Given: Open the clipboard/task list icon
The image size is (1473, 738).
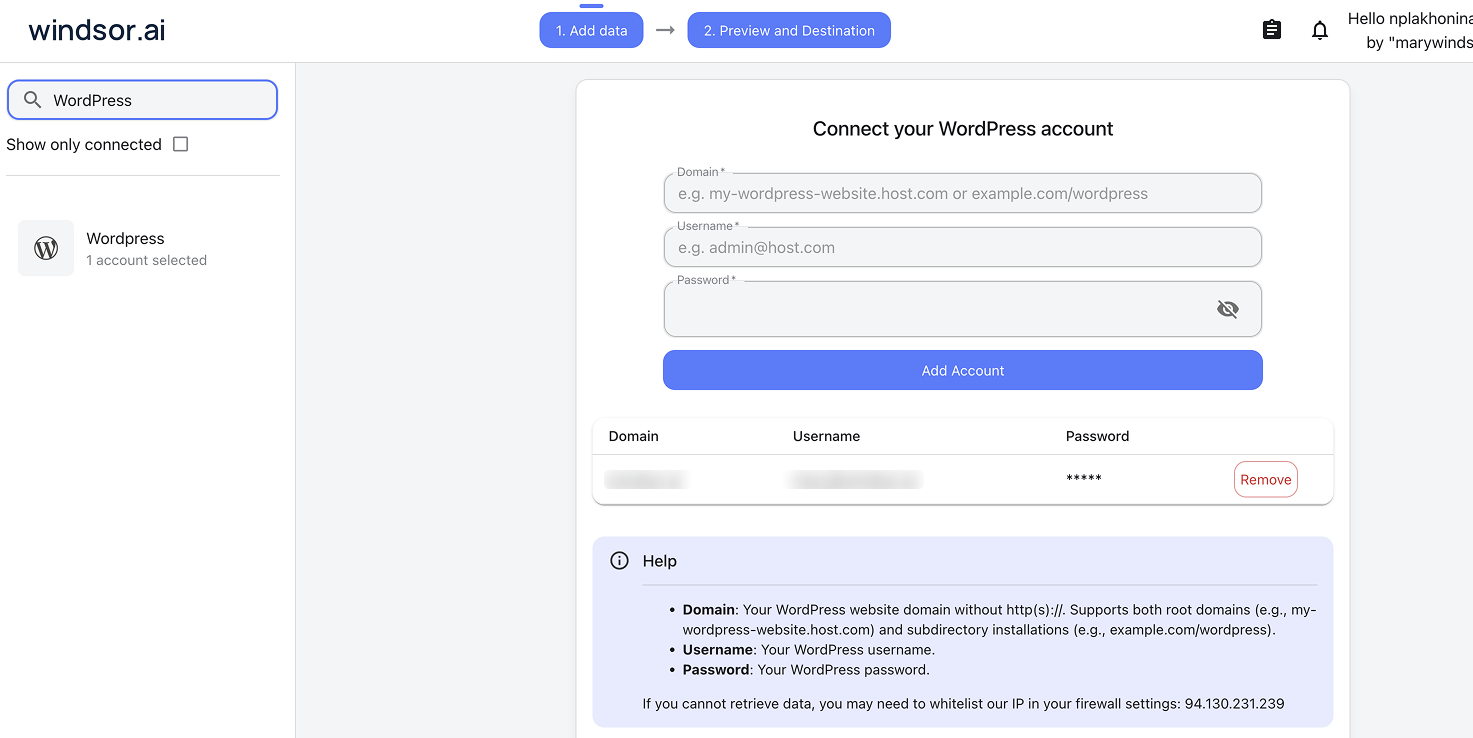Looking at the screenshot, I should point(1271,30).
